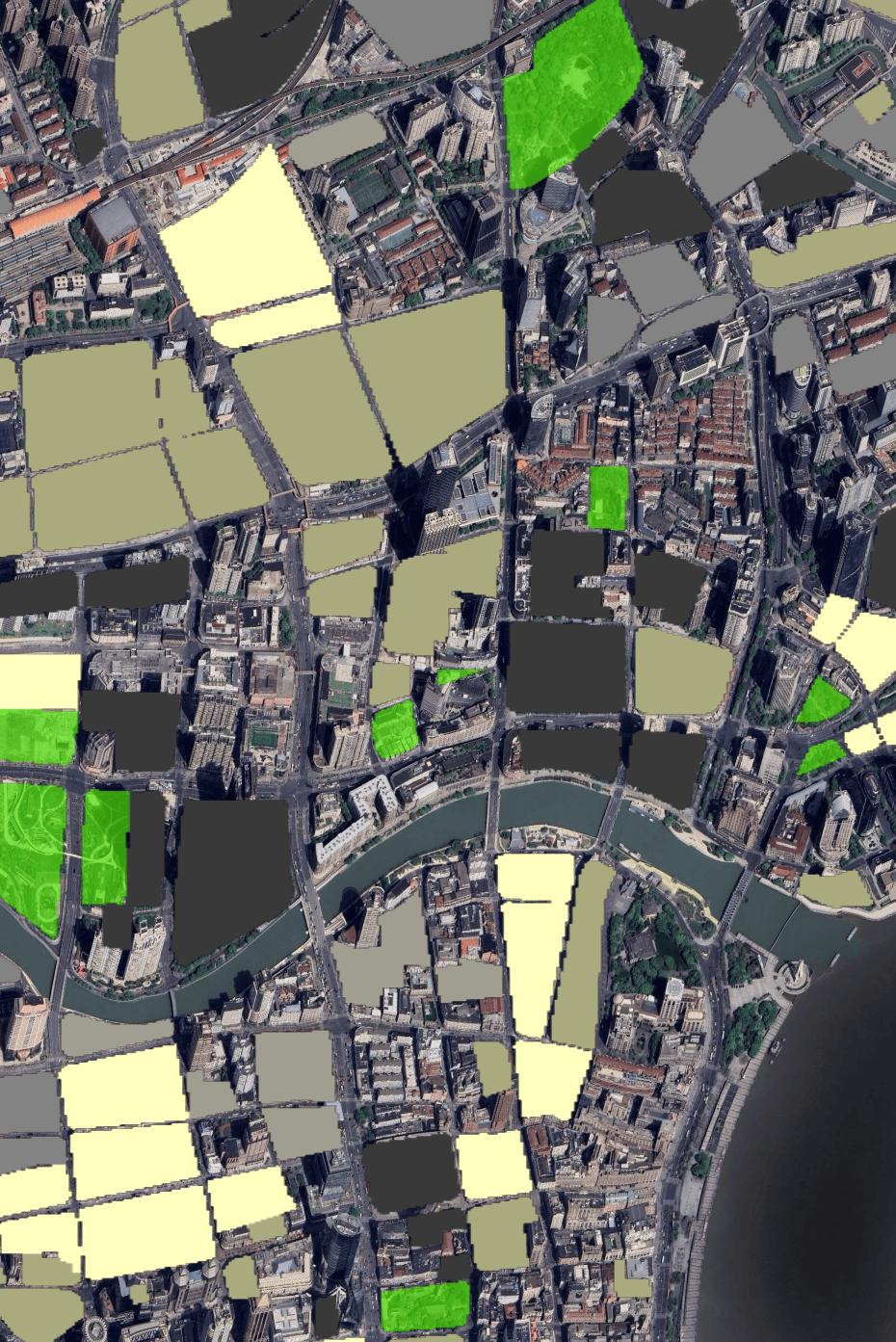Select the green park with winding paths at left edge

31,848
